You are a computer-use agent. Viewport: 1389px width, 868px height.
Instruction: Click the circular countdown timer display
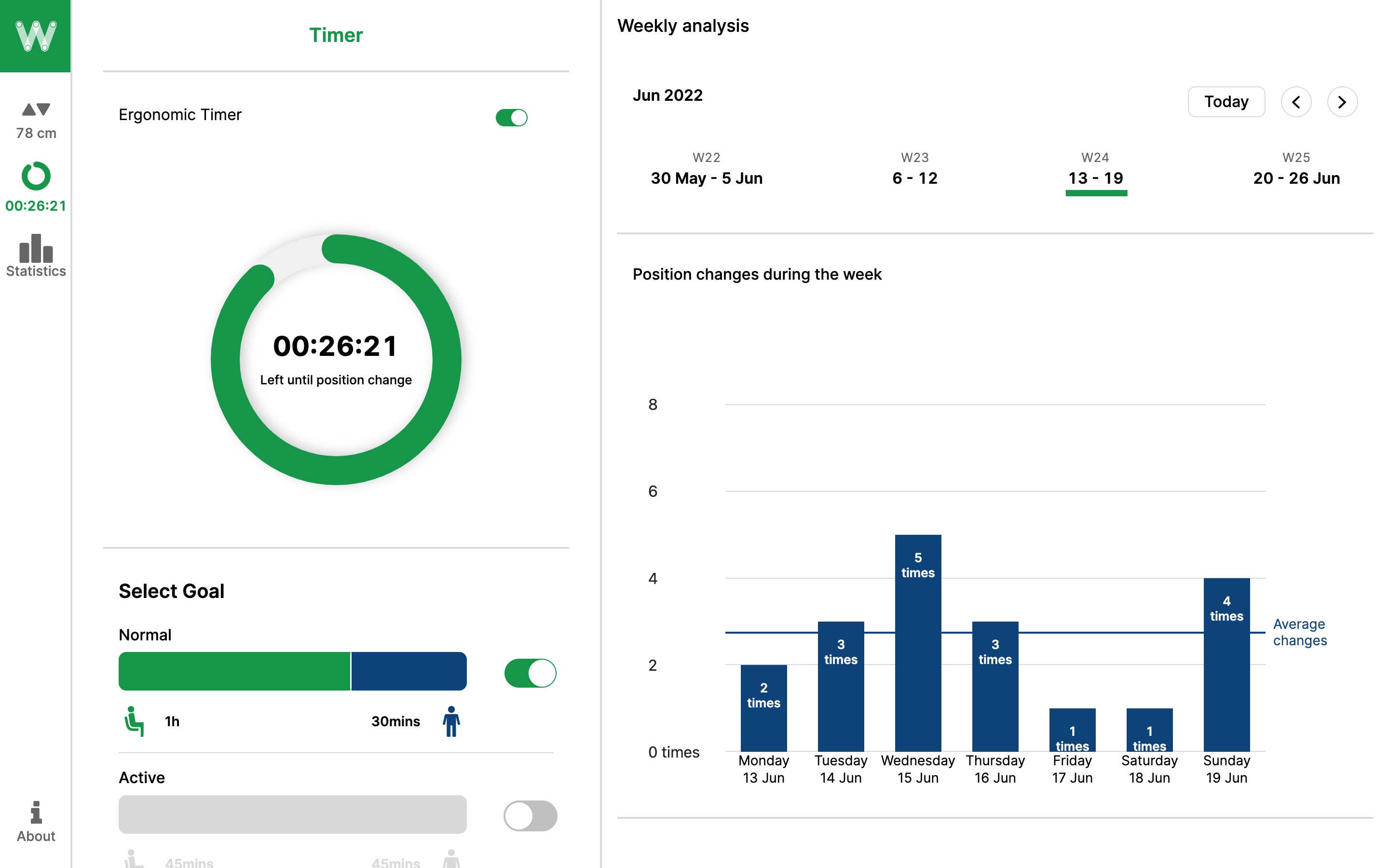(x=336, y=359)
